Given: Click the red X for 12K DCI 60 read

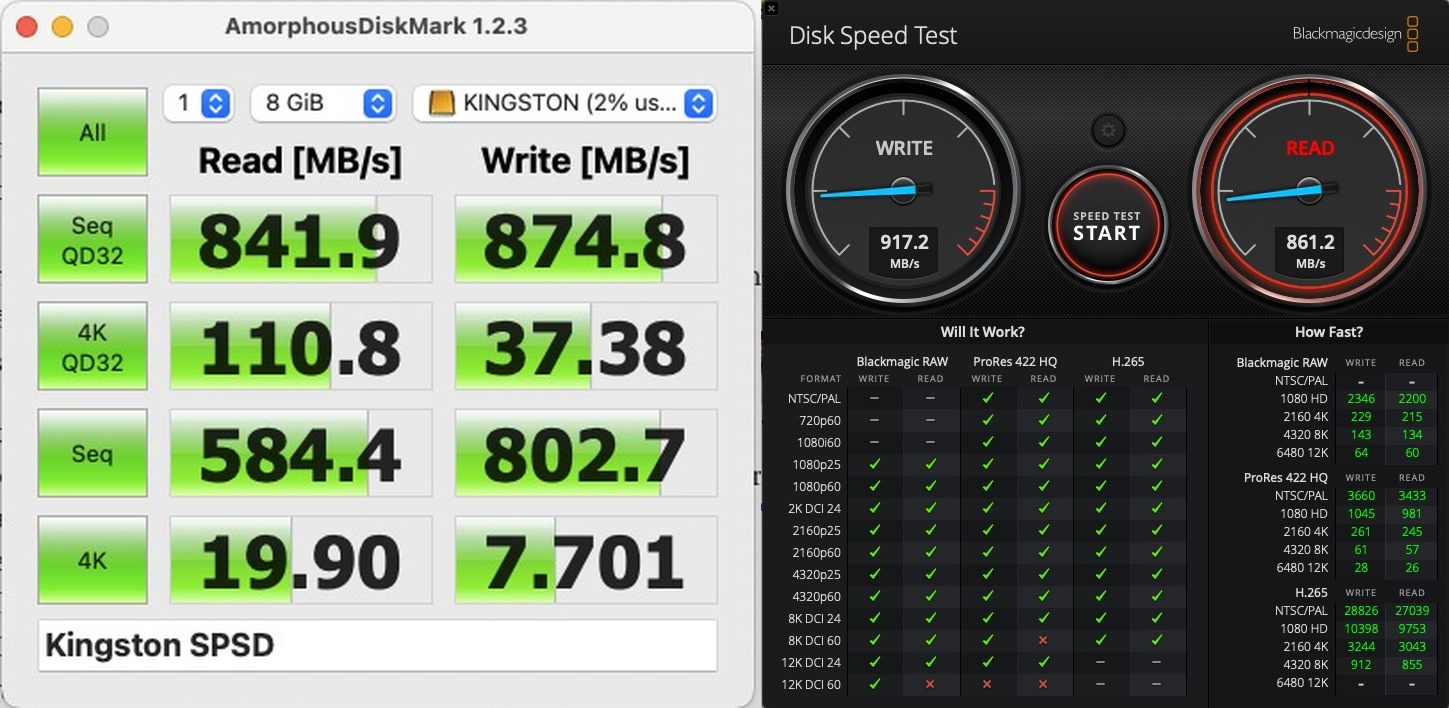Looking at the screenshot, I should tap(930, 684).
